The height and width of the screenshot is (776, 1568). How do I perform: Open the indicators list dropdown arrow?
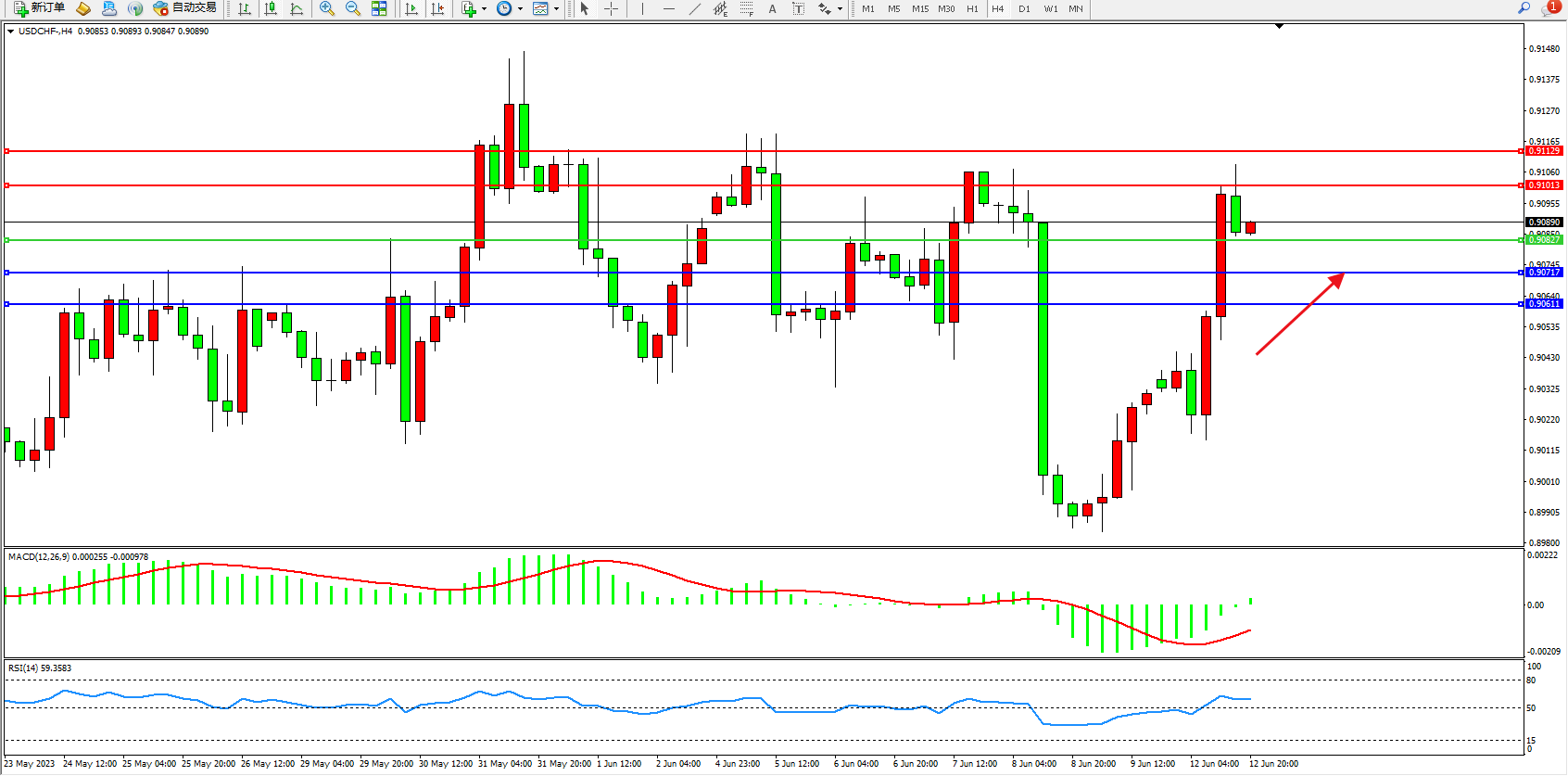coord(484,9)
